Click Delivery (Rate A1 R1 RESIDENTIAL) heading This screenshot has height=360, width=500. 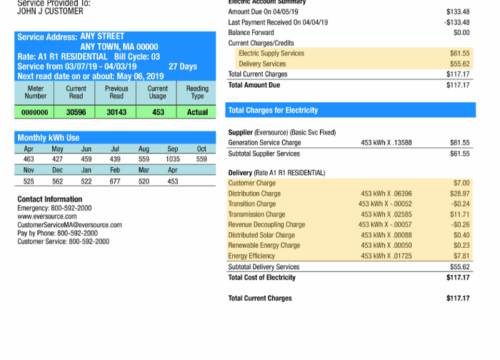277,173
